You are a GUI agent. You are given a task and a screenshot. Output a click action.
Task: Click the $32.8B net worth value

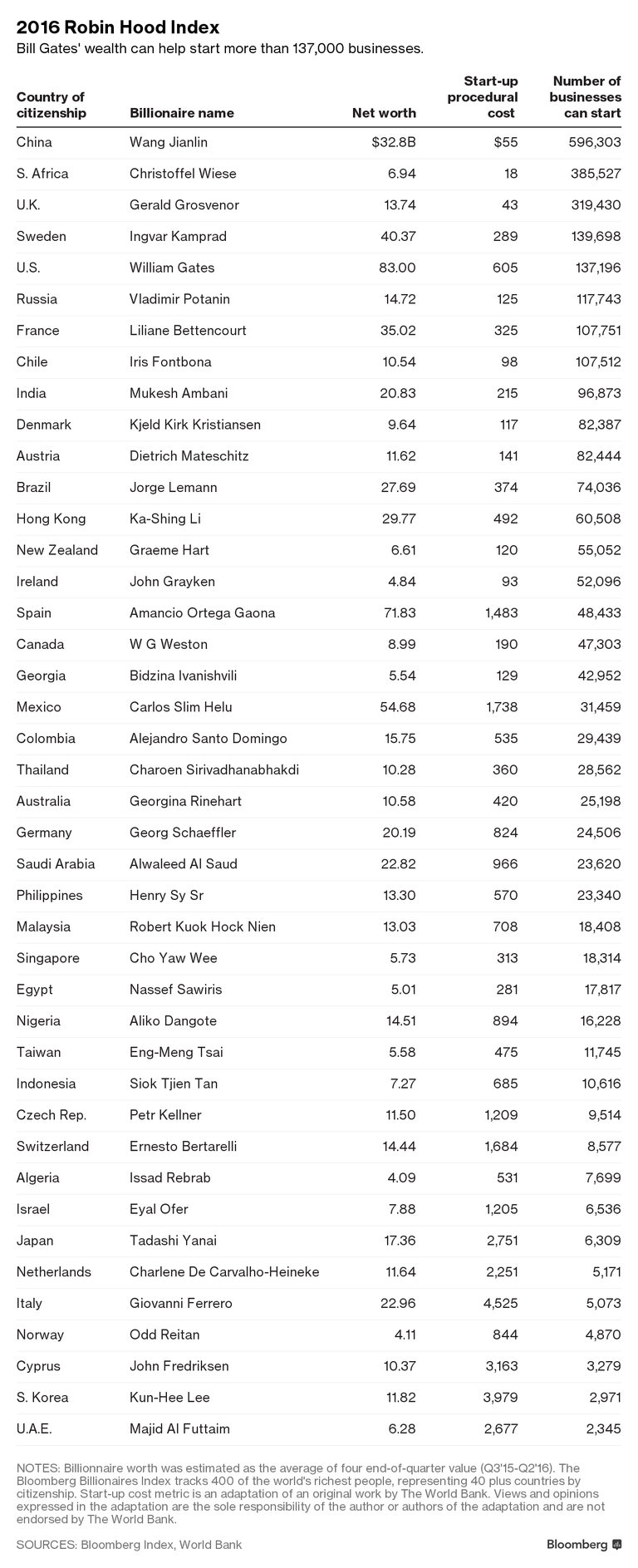[394, 142]
